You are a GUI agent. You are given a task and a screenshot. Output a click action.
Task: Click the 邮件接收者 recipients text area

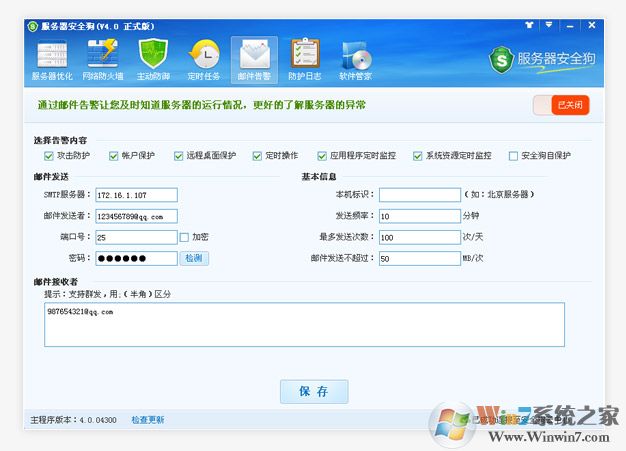[304, 324]
